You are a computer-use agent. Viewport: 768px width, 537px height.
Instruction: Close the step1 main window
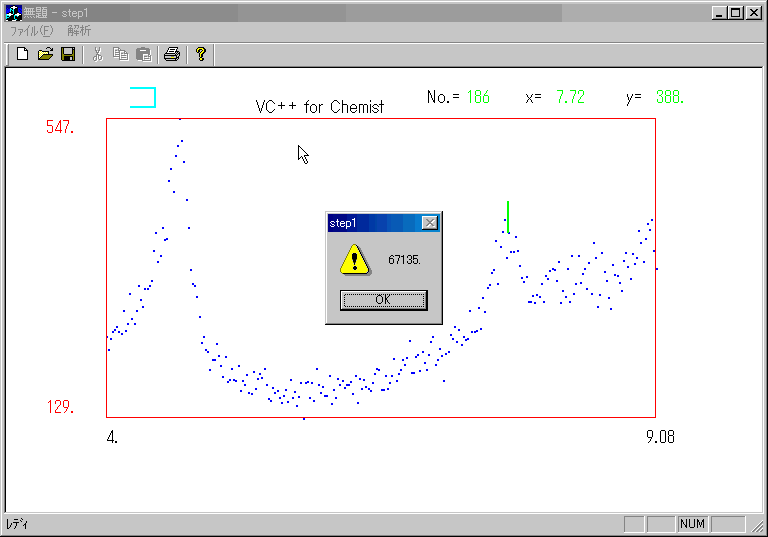pos(753,13)
